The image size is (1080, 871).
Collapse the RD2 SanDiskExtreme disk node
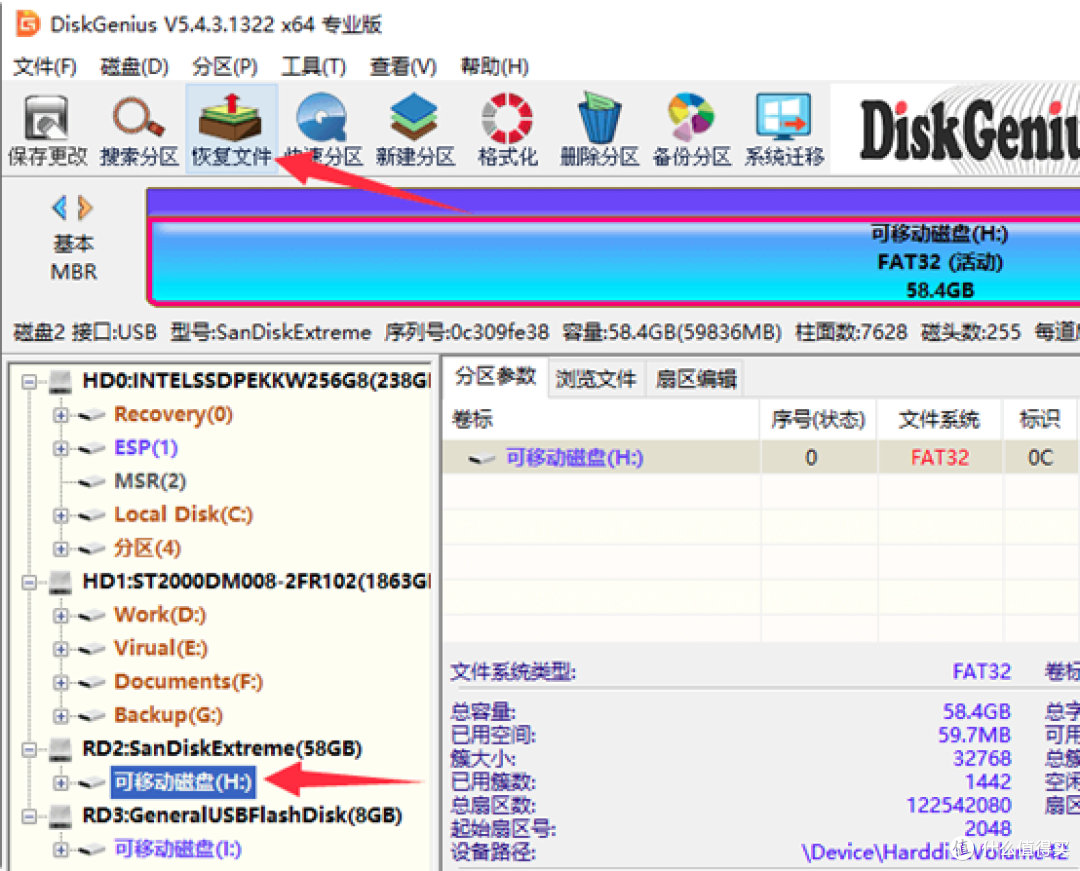point(29,749)
